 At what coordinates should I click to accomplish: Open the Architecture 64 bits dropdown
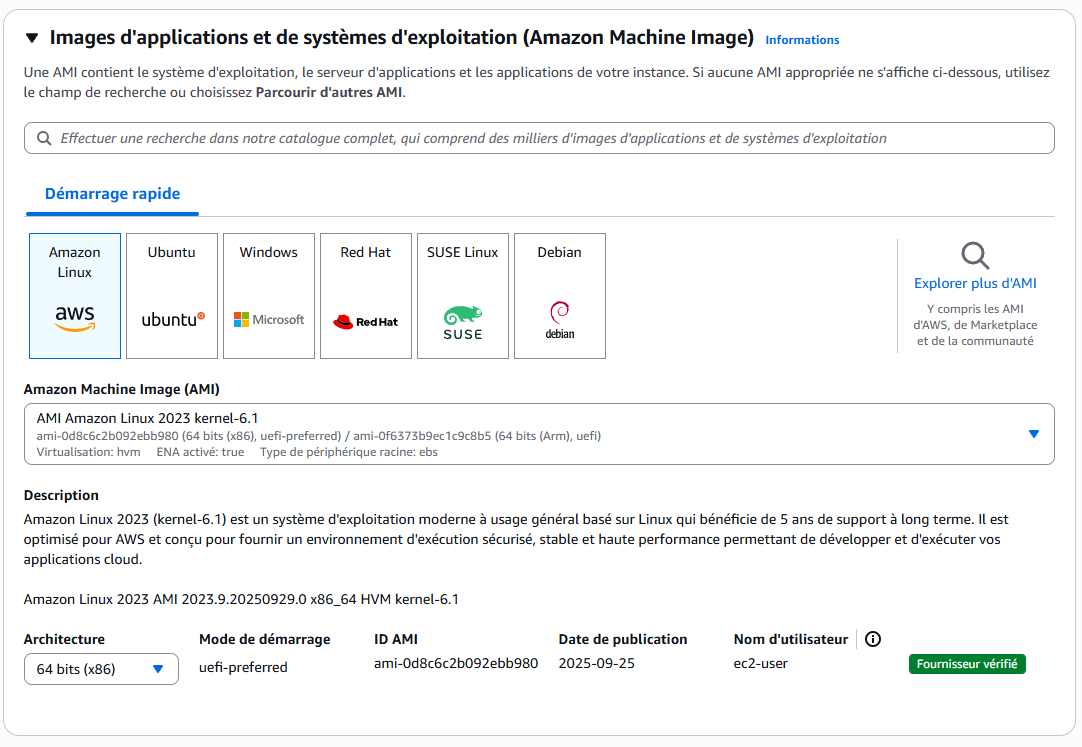point(100,668)
